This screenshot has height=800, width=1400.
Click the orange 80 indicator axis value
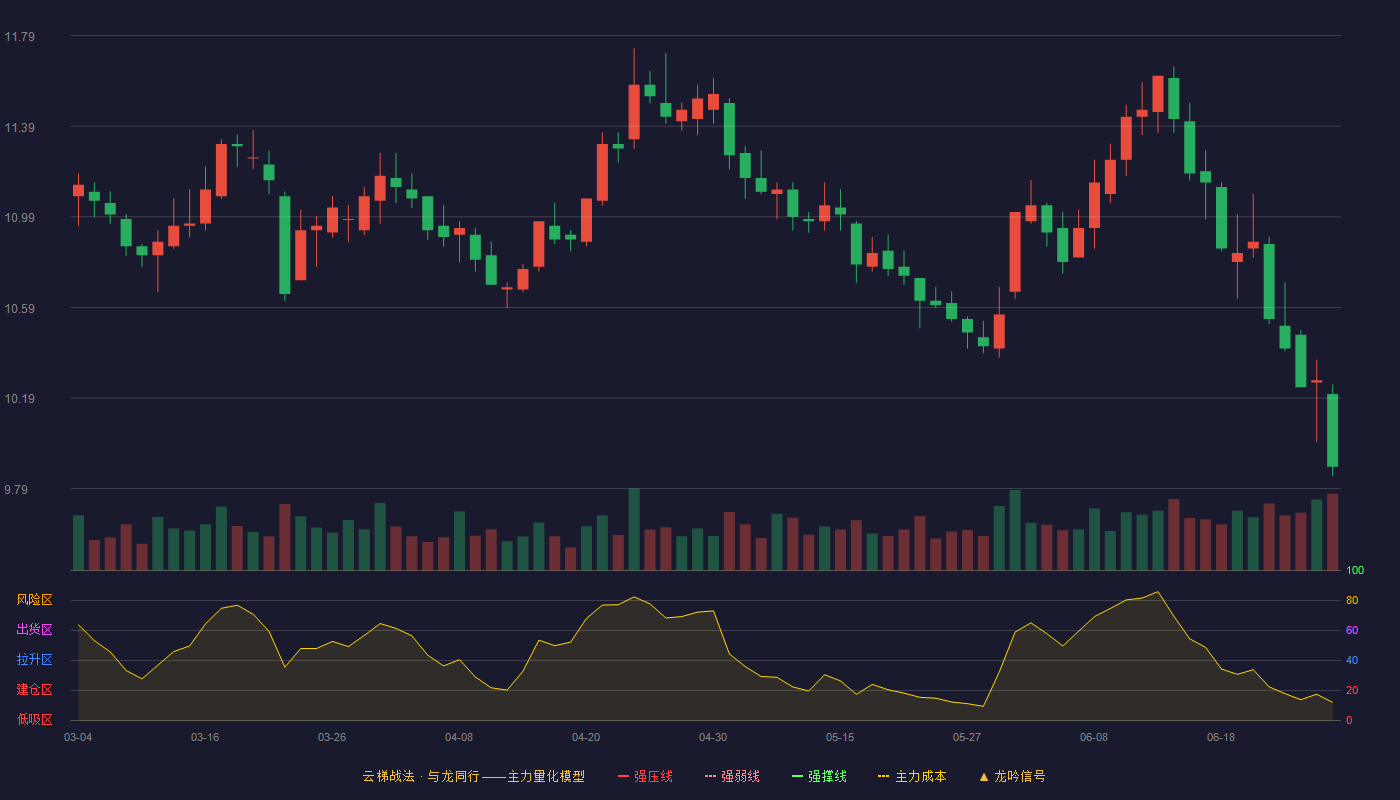[1352, 601]
